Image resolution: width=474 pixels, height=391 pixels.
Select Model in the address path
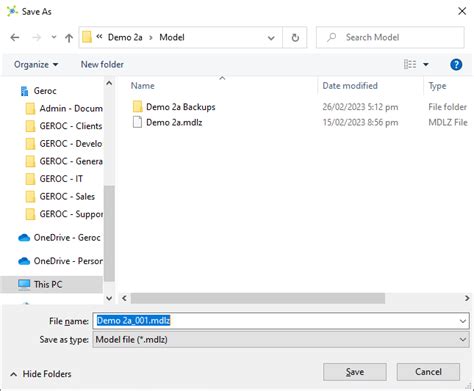click(x=172, y=37)
